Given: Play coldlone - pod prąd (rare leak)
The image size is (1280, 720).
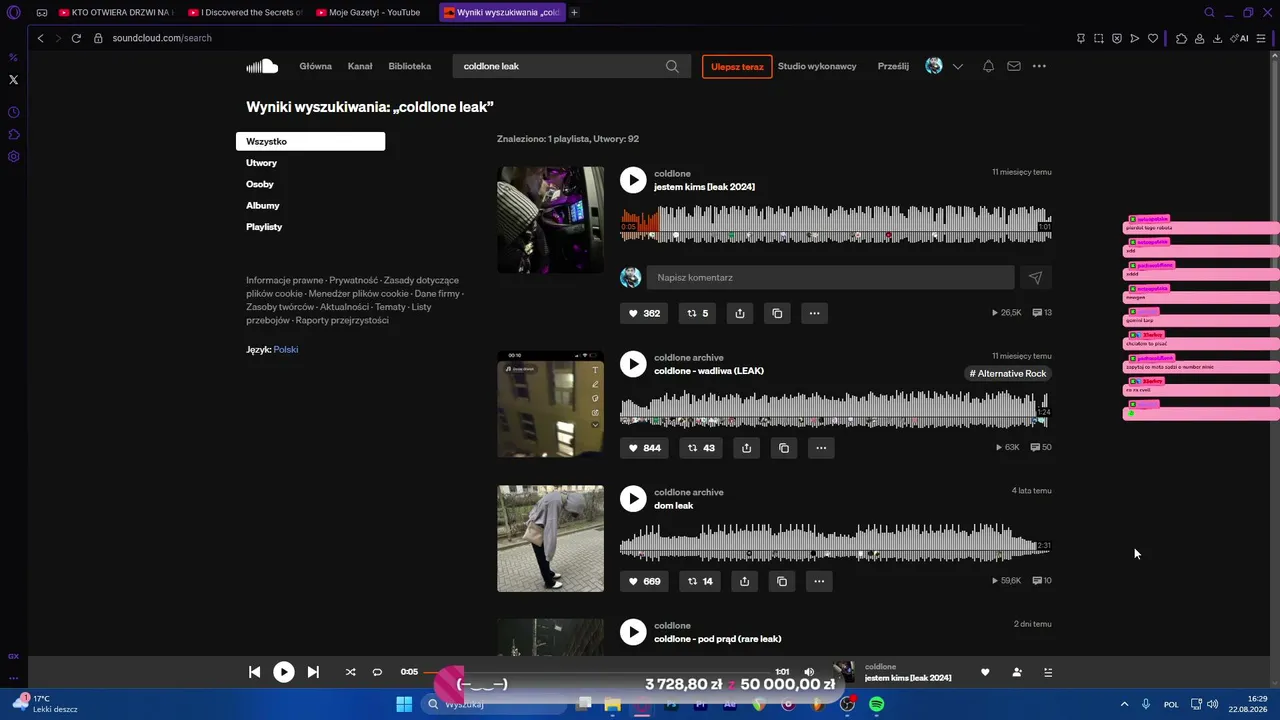Looking at the screenshot, I should (633, 632).
